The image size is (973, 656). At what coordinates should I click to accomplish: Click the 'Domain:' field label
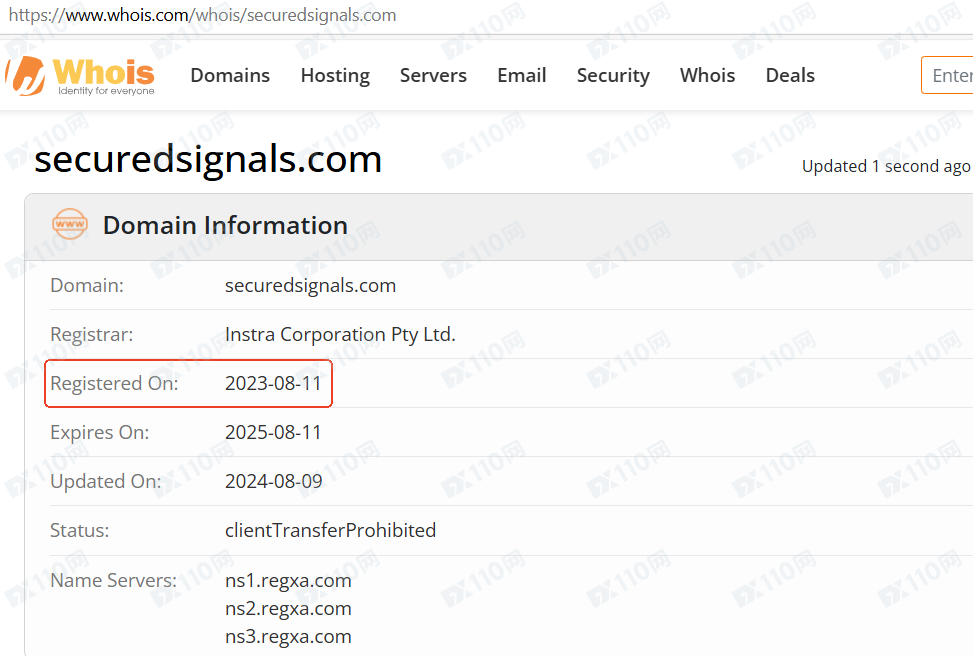point(87,285)
